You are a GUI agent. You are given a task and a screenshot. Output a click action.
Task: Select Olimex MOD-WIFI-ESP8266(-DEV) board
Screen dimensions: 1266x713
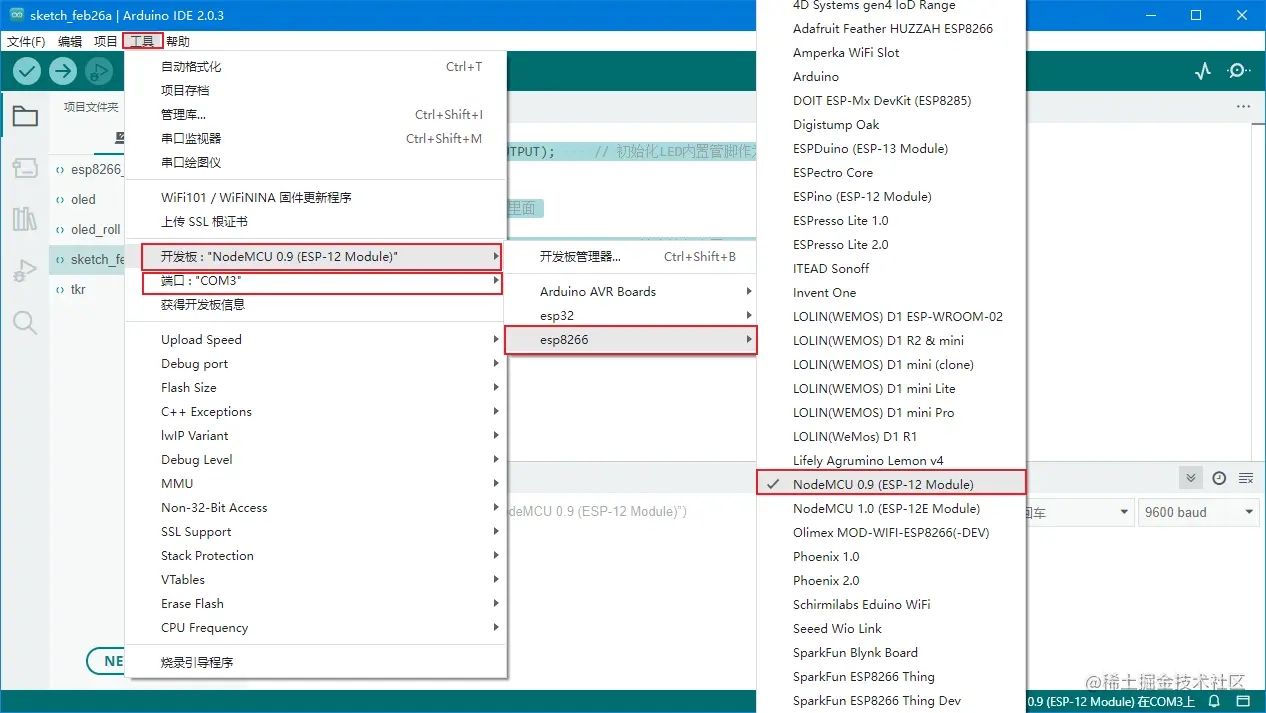892,532
